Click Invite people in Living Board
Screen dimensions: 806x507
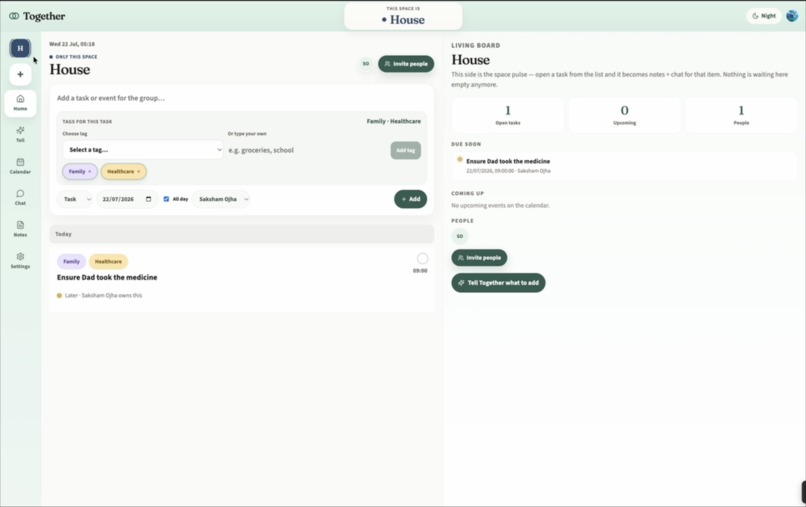click(479, 258)
